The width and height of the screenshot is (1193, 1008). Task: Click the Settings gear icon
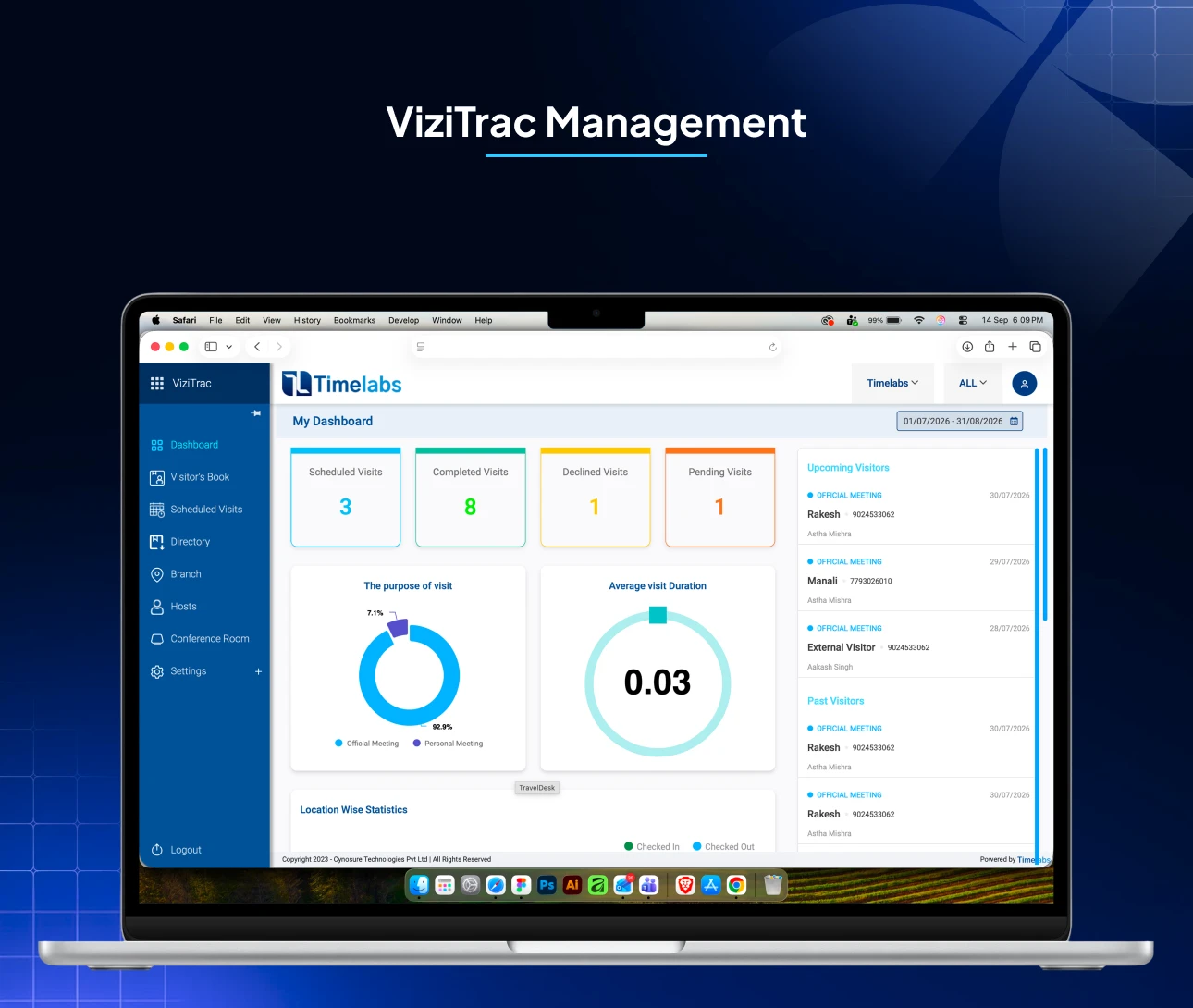point(157,671)
